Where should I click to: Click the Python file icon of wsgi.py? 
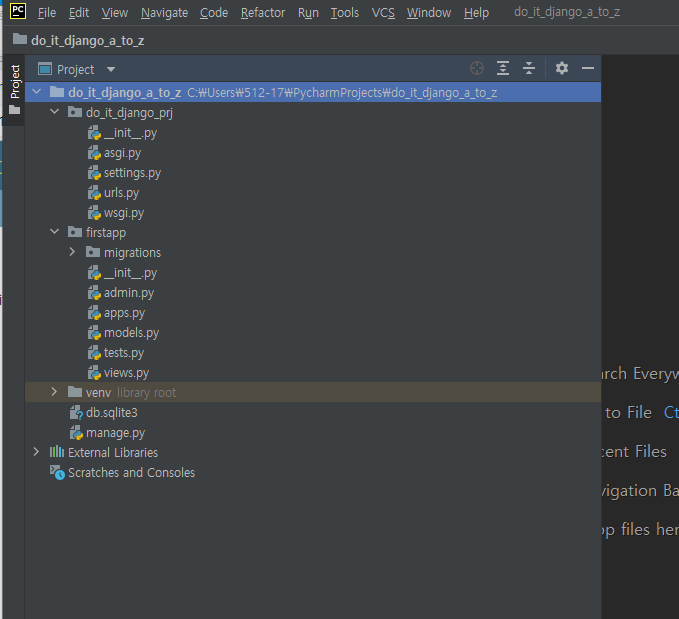click(94, 213)
